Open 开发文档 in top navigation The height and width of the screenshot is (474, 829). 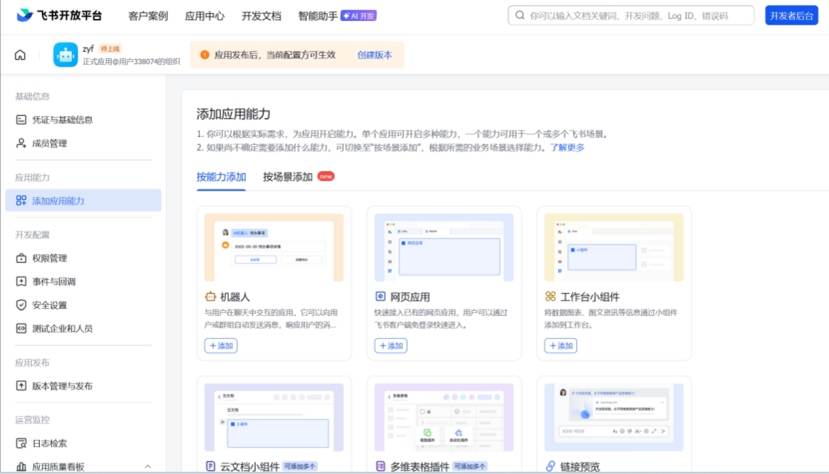(261, 16)
